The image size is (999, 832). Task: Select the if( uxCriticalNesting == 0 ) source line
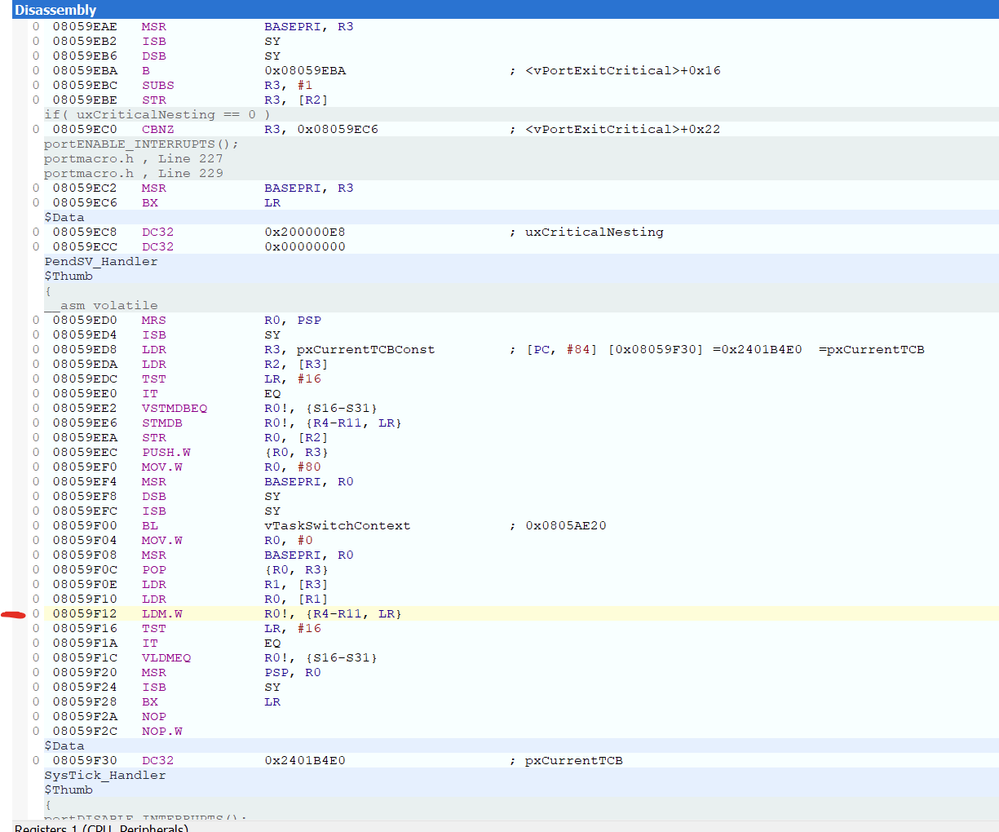click(x=156, y=114)
